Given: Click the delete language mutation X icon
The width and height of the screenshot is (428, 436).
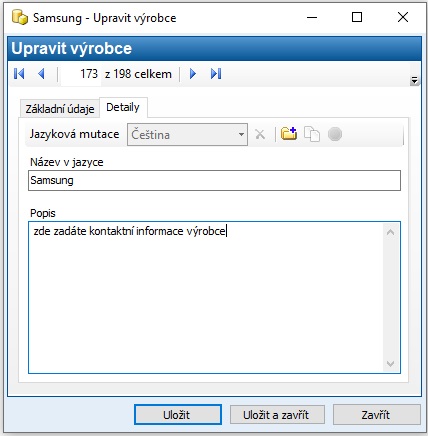Looking at the screenshot, I should click(x=260, y=135).
